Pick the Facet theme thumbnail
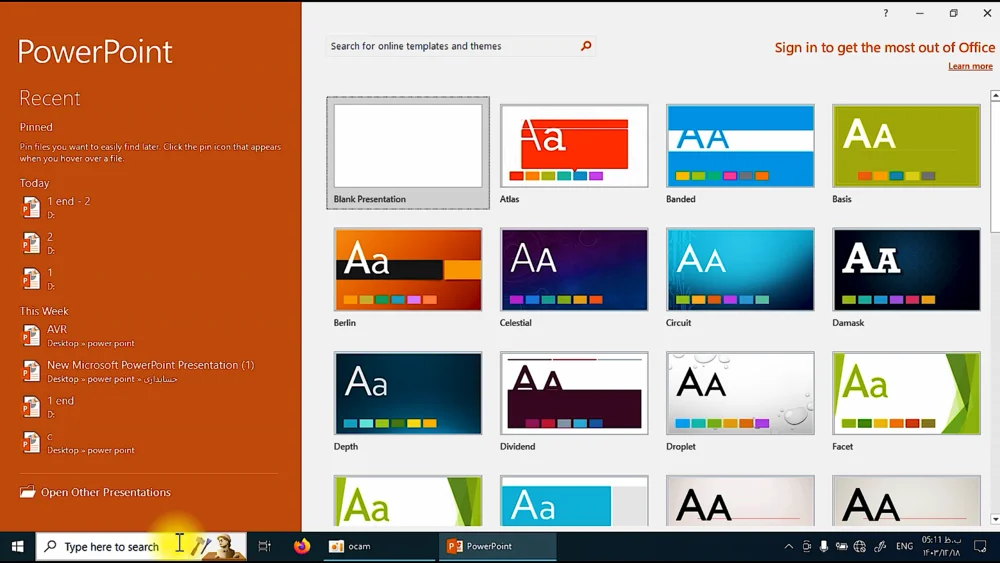The image size is (1000, 563). click(906, 393)
